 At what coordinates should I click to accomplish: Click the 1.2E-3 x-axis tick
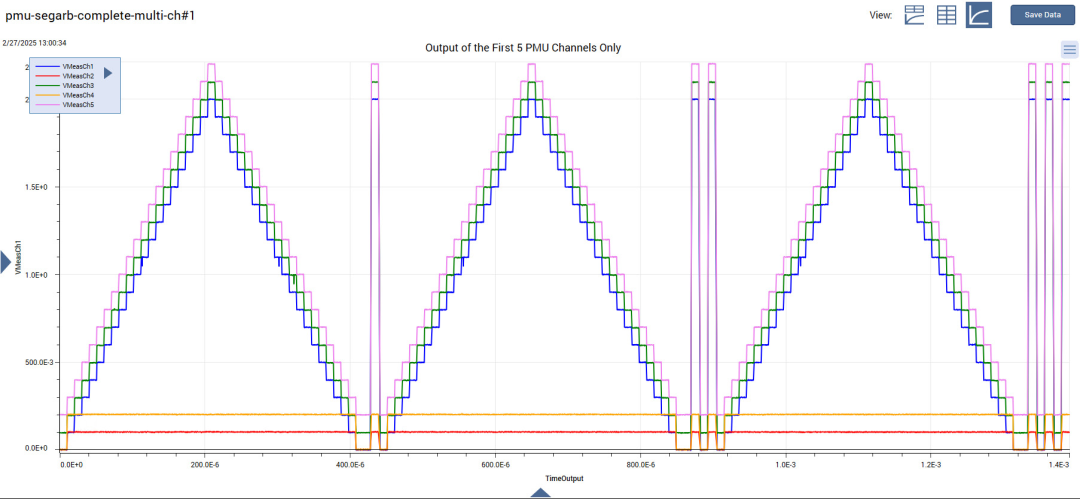pos(930,465)
